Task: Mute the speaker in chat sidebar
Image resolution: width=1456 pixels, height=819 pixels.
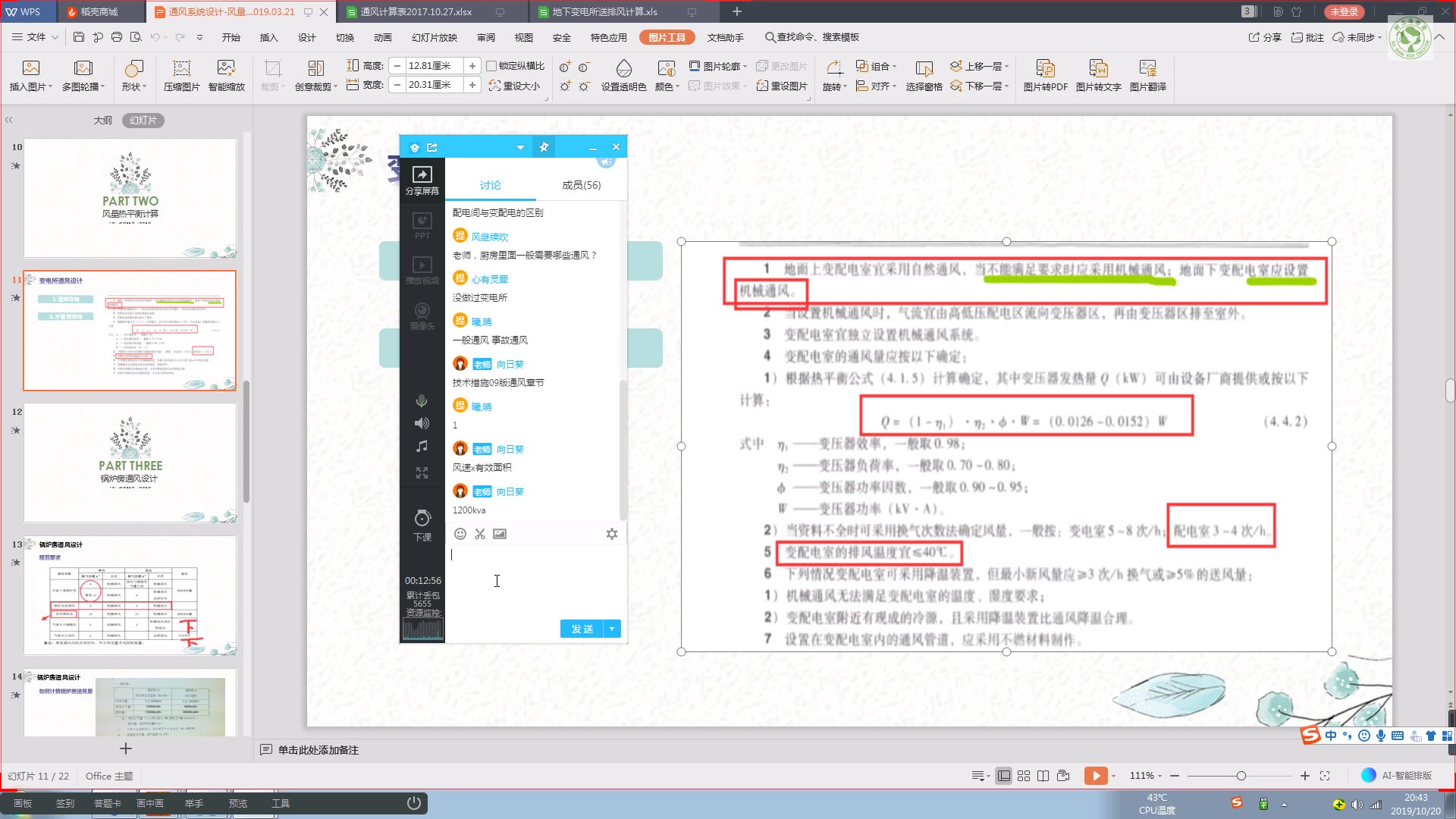Action: tap(422, 423)
